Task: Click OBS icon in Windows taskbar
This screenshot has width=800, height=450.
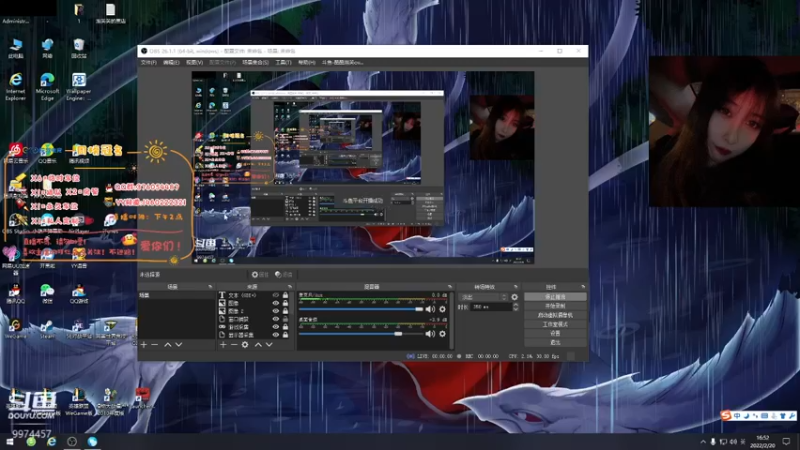Action: tap(72, 441)
